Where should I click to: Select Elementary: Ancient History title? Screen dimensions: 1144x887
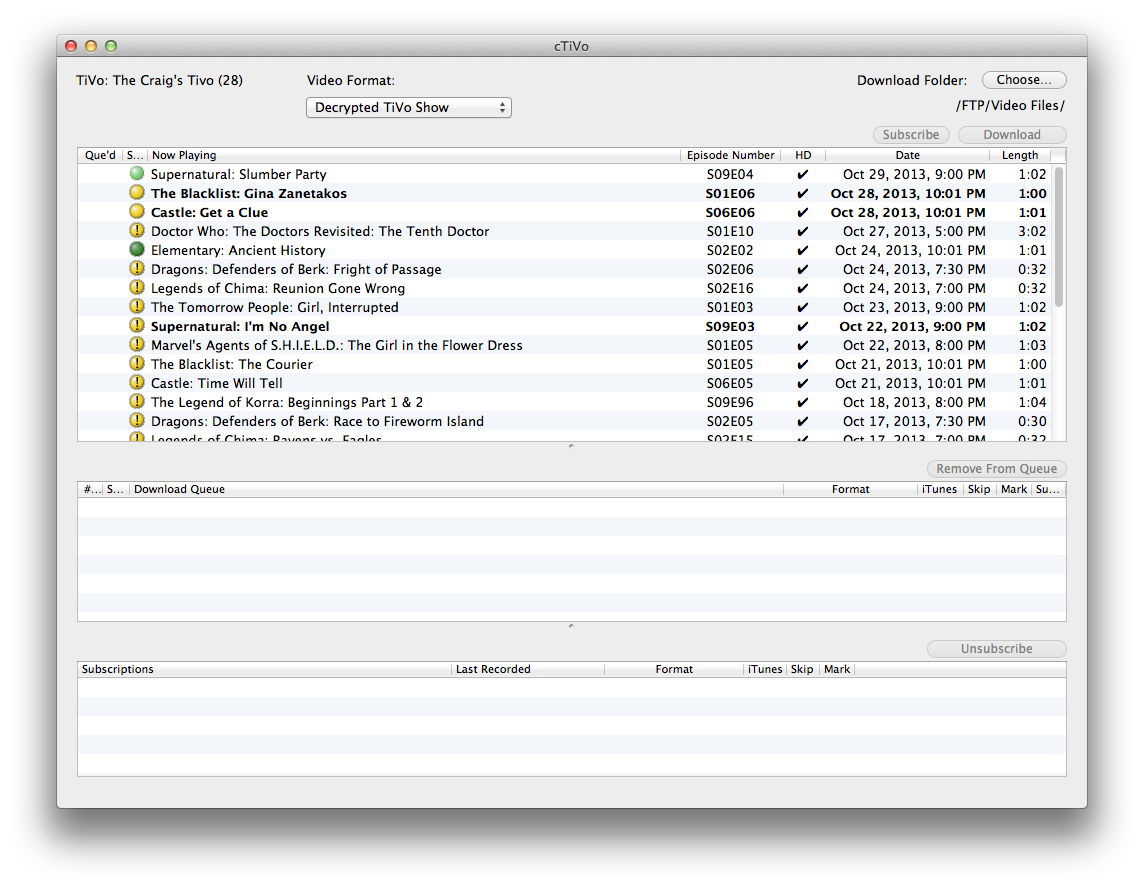click(x=238, y=250)
